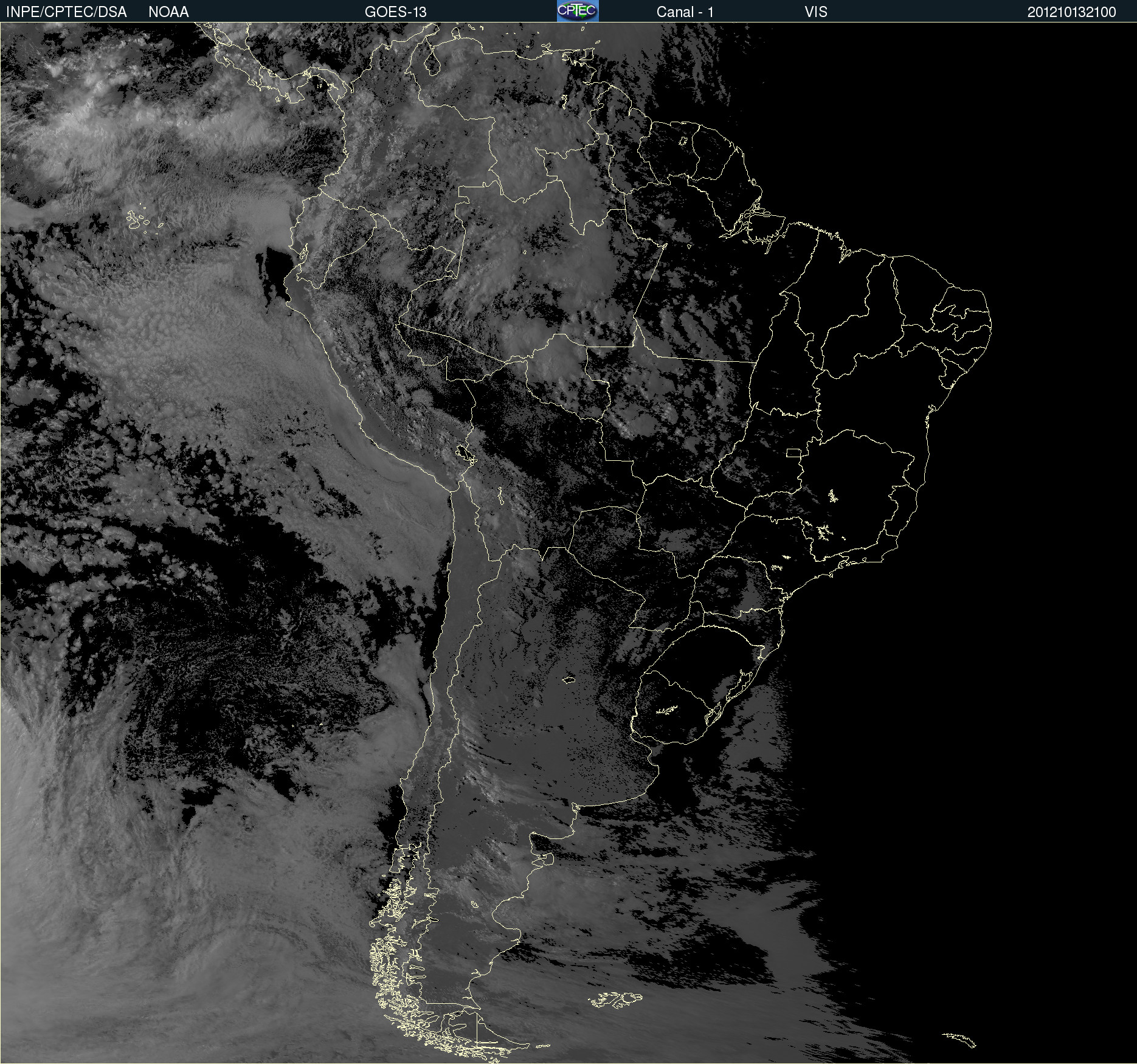
Task: Click the VIS channel label
Action: coord(816,12)
